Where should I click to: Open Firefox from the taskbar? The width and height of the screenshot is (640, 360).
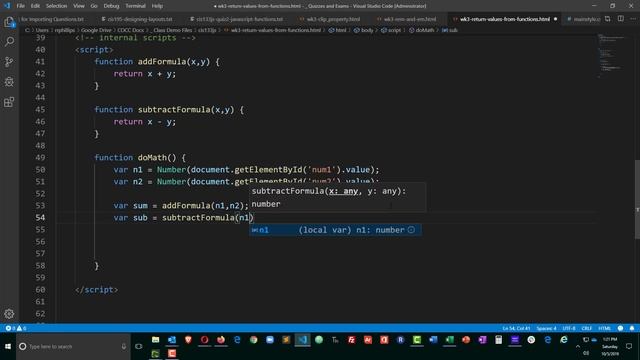[221, 340]
